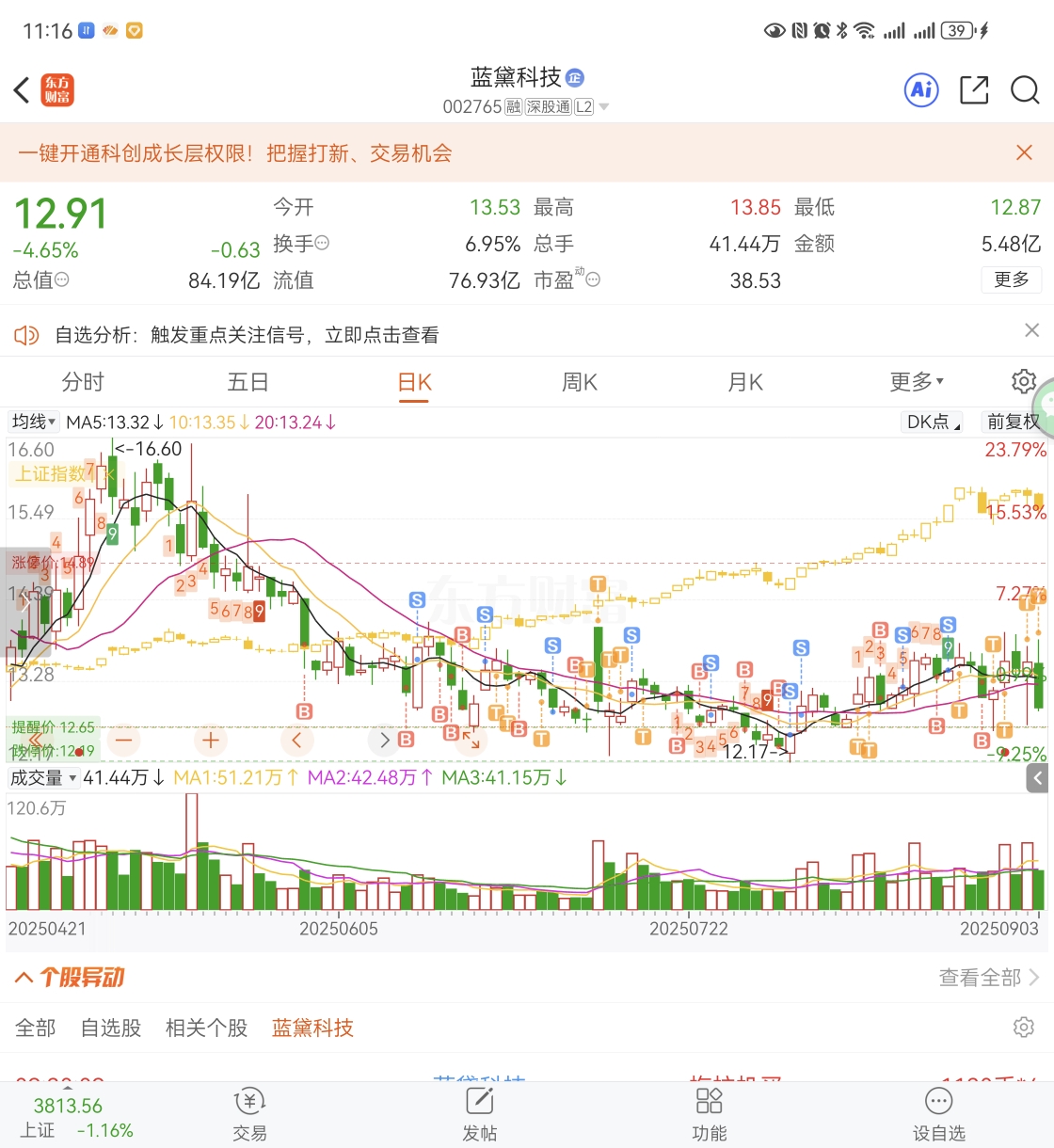Tap the 更多 button in quote panel
The height and width of the screenshot is (1148, 1054).
1012,279
